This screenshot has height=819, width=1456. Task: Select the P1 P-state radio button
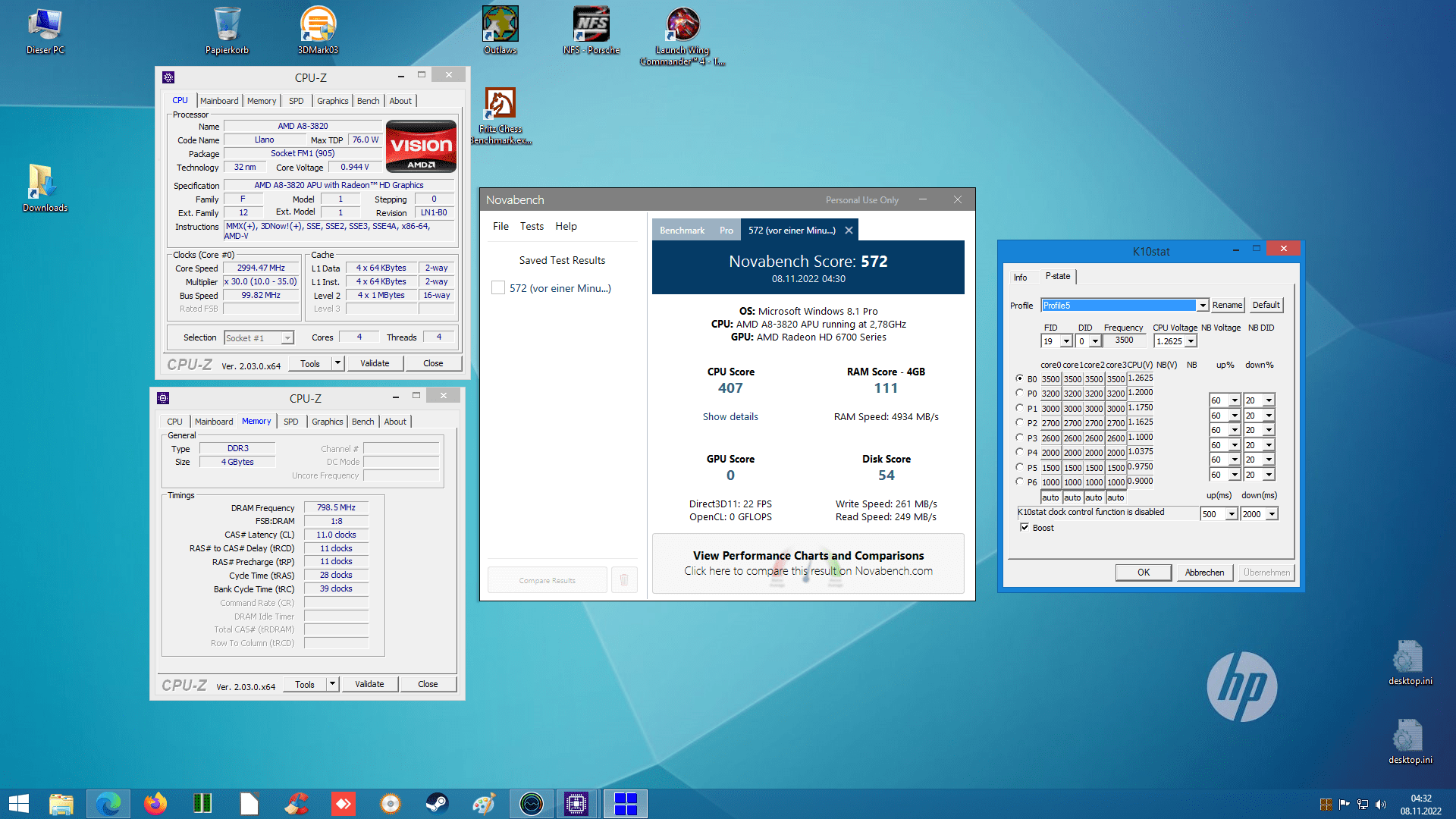pos(1019,408)
